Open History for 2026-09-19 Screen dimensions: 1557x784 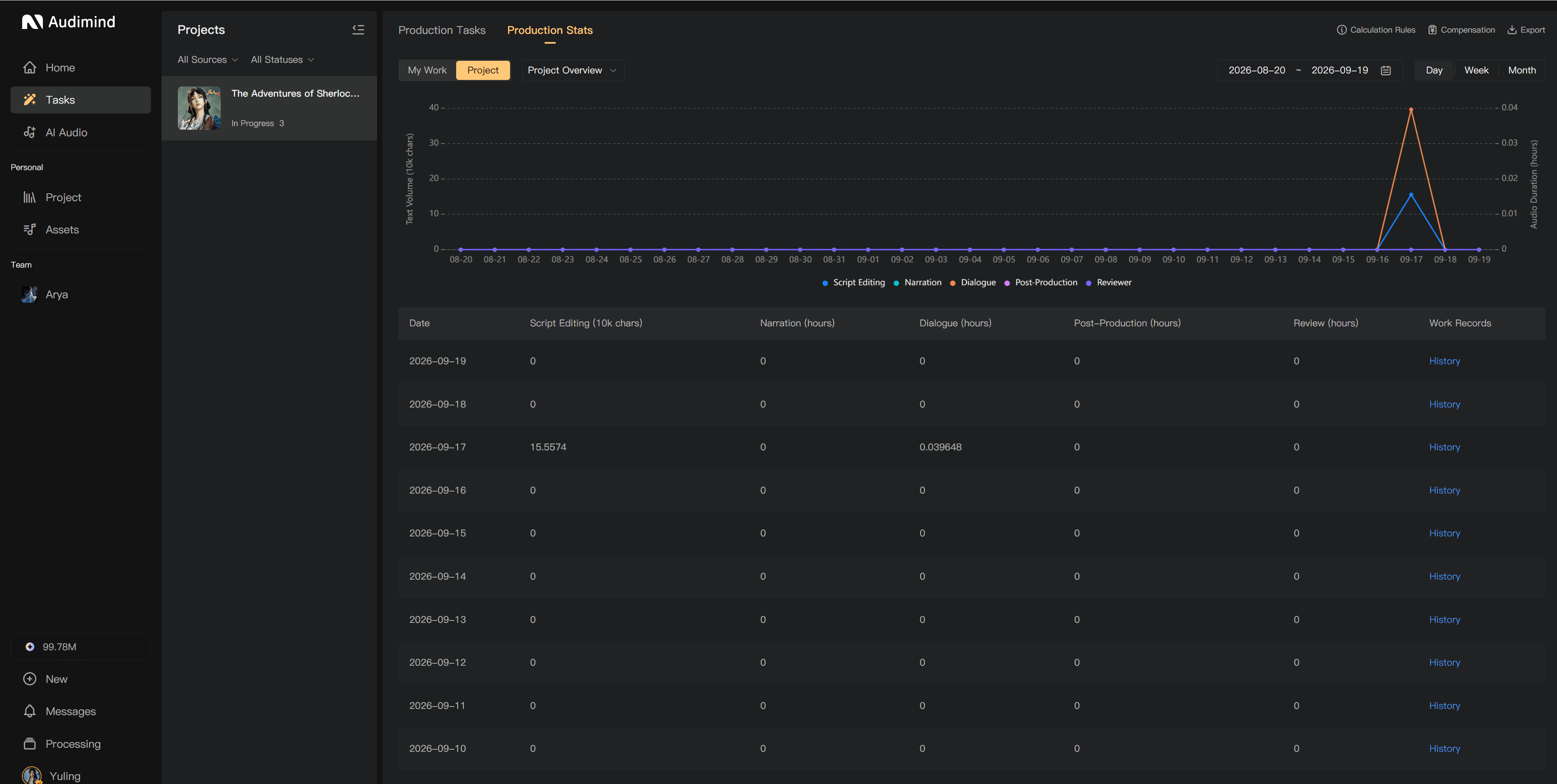1444,361
